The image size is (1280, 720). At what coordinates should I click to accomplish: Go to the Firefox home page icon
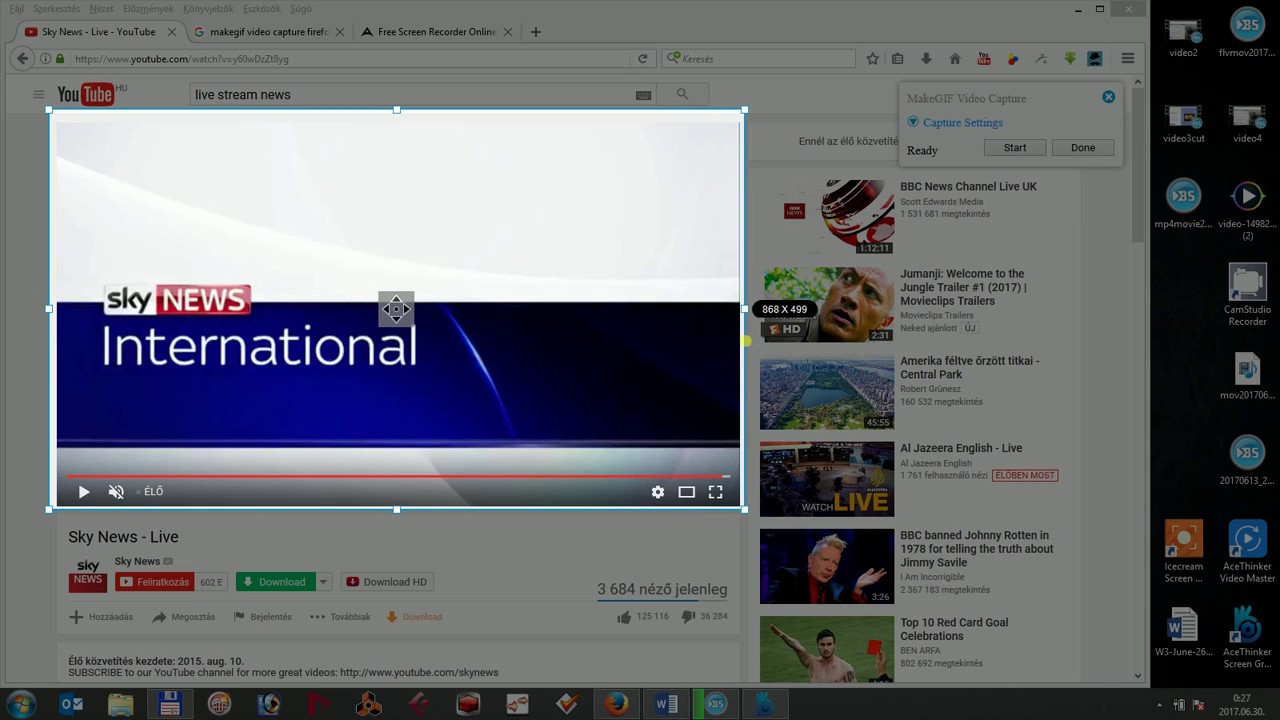click(955, 59)
